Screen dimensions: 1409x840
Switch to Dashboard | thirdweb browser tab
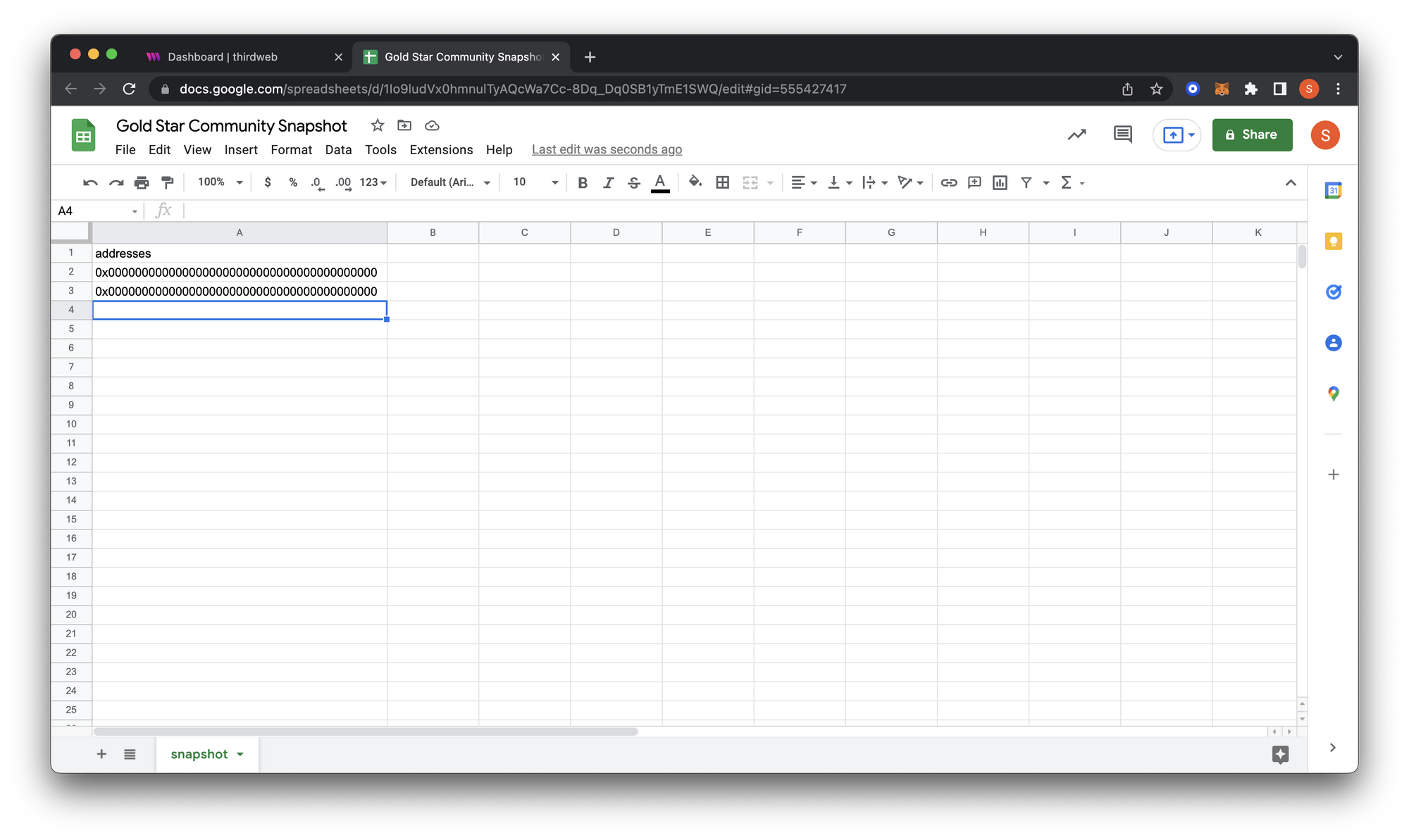point(244,57)
